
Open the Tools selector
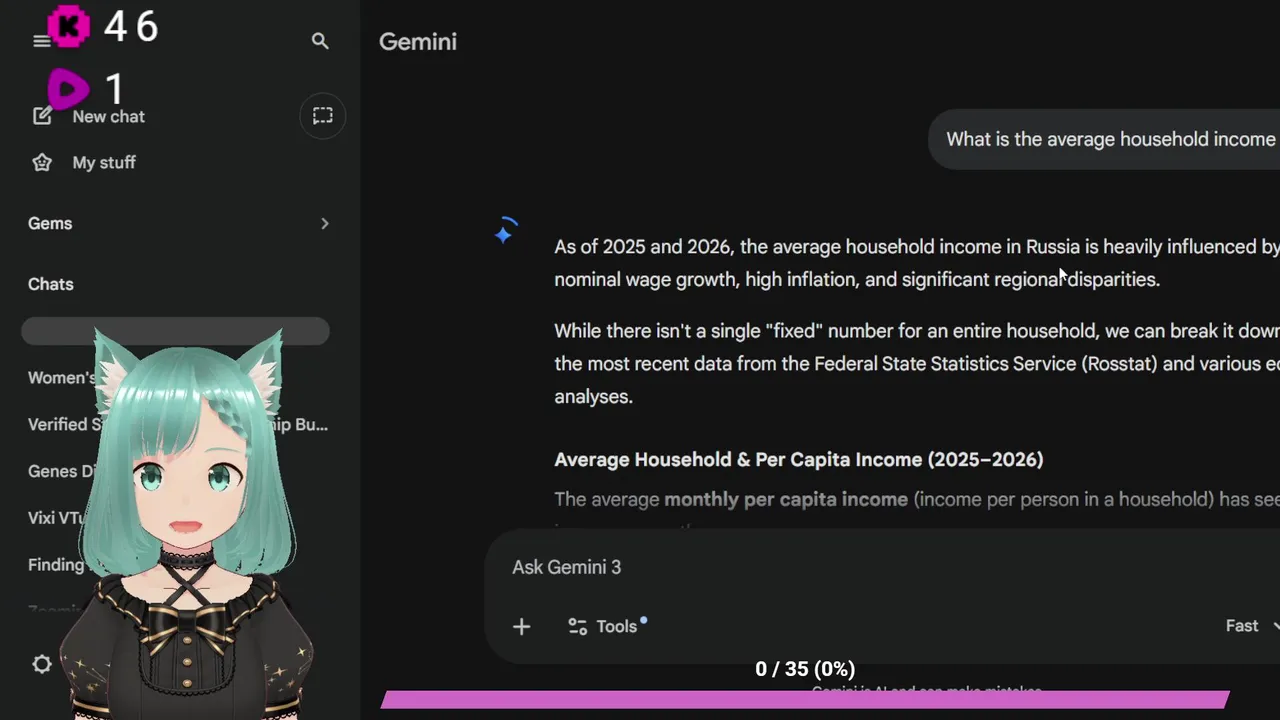(x=606, y=626)
